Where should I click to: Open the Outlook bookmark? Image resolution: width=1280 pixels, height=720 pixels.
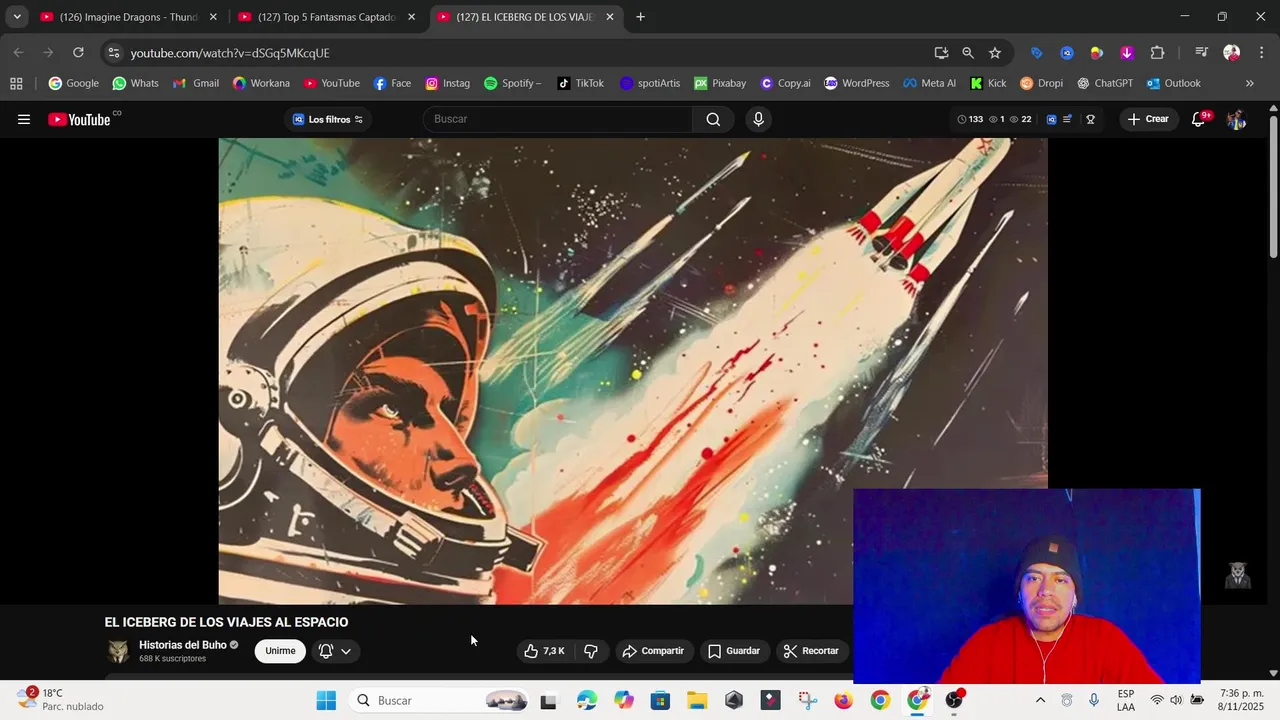coord(1174,83)
